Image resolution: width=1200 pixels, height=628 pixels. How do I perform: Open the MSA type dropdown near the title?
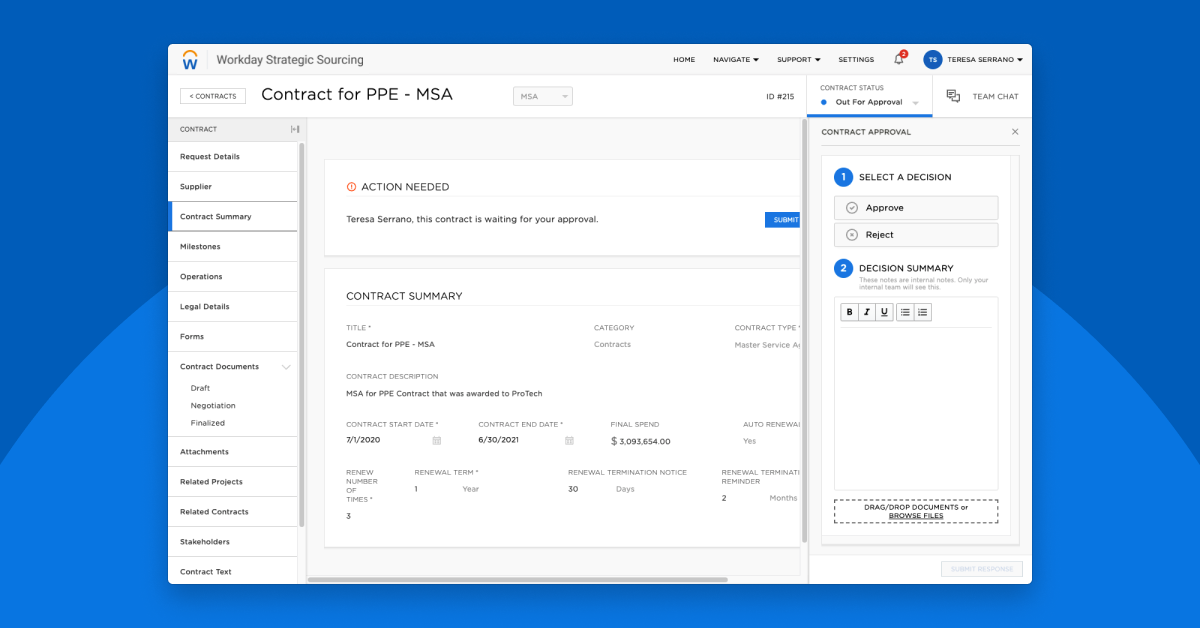tap(542, 96)
